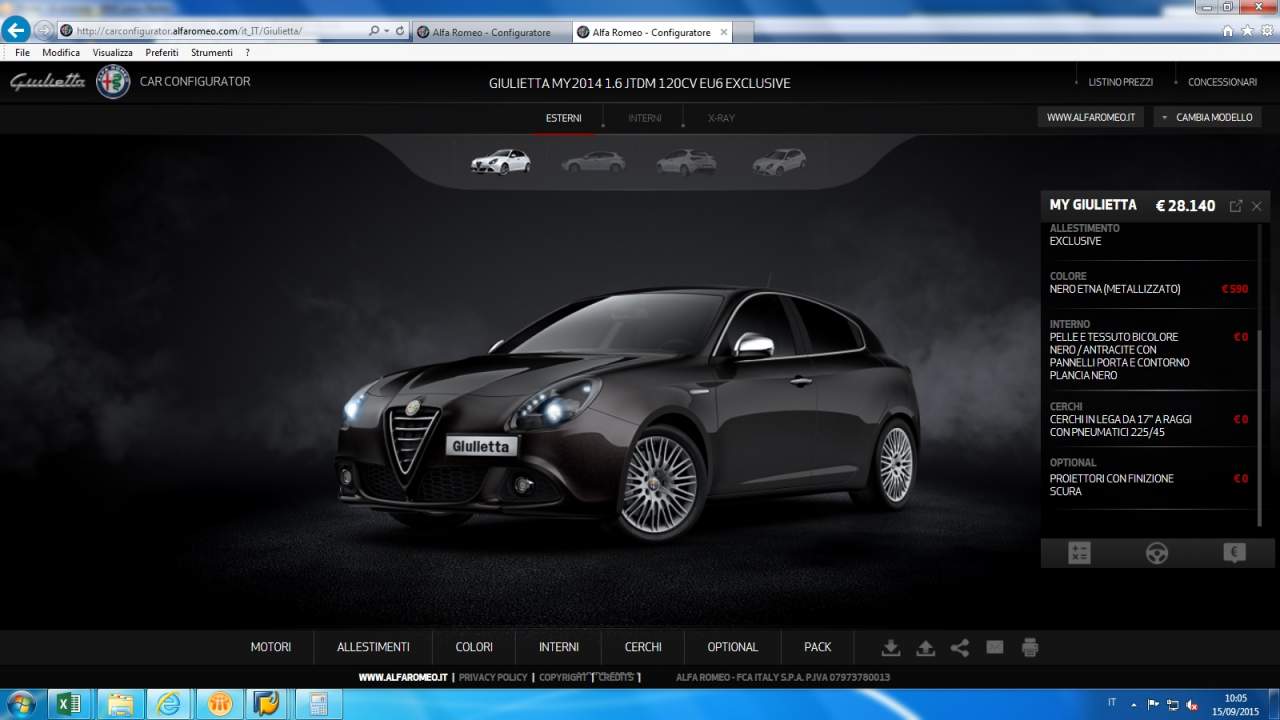Go back with the browser back arrow
1280x720 pixels.
pos(16,30)
